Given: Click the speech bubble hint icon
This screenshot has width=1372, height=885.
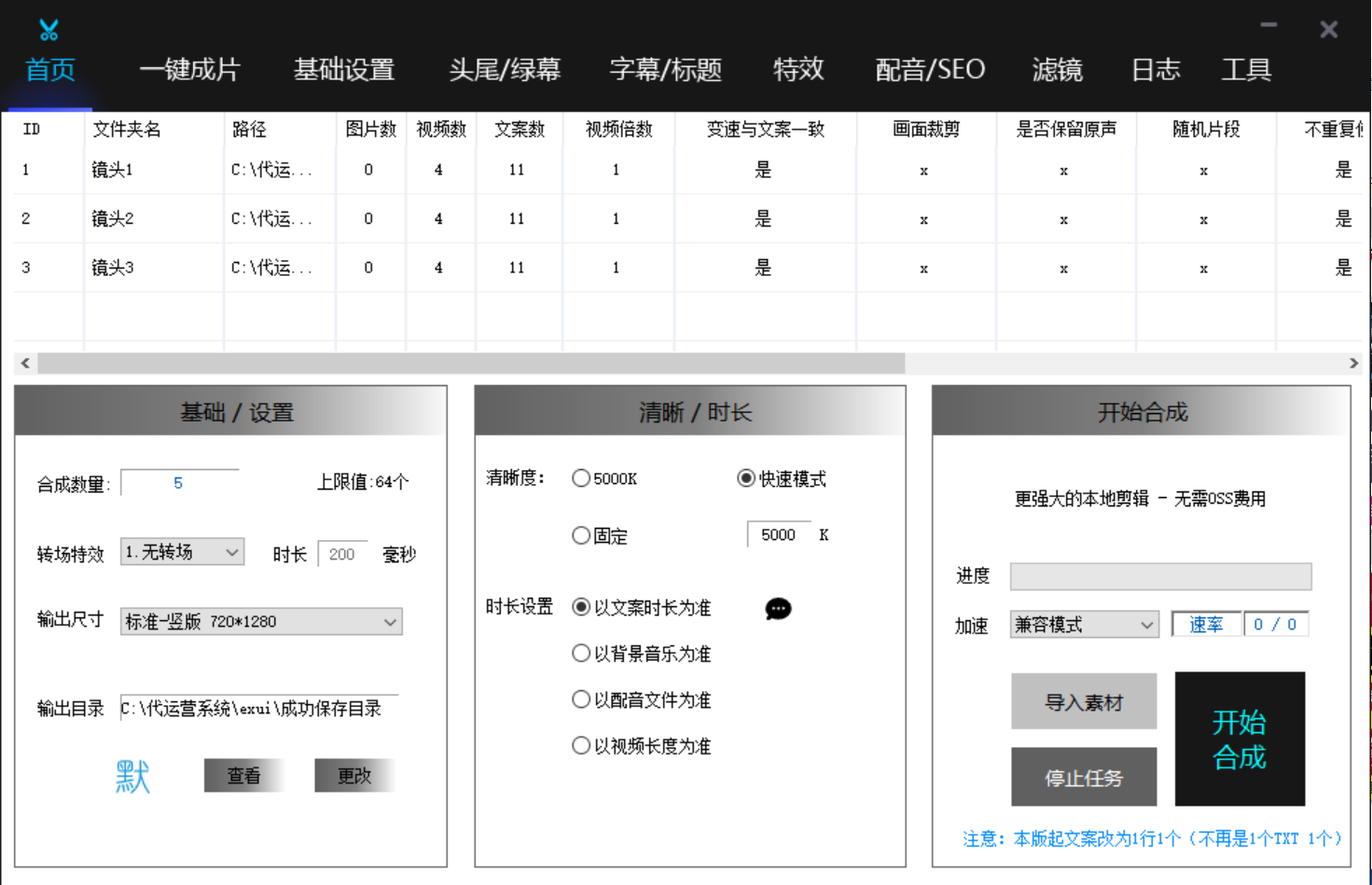Looking at the screenshot, I should (778, 609).
